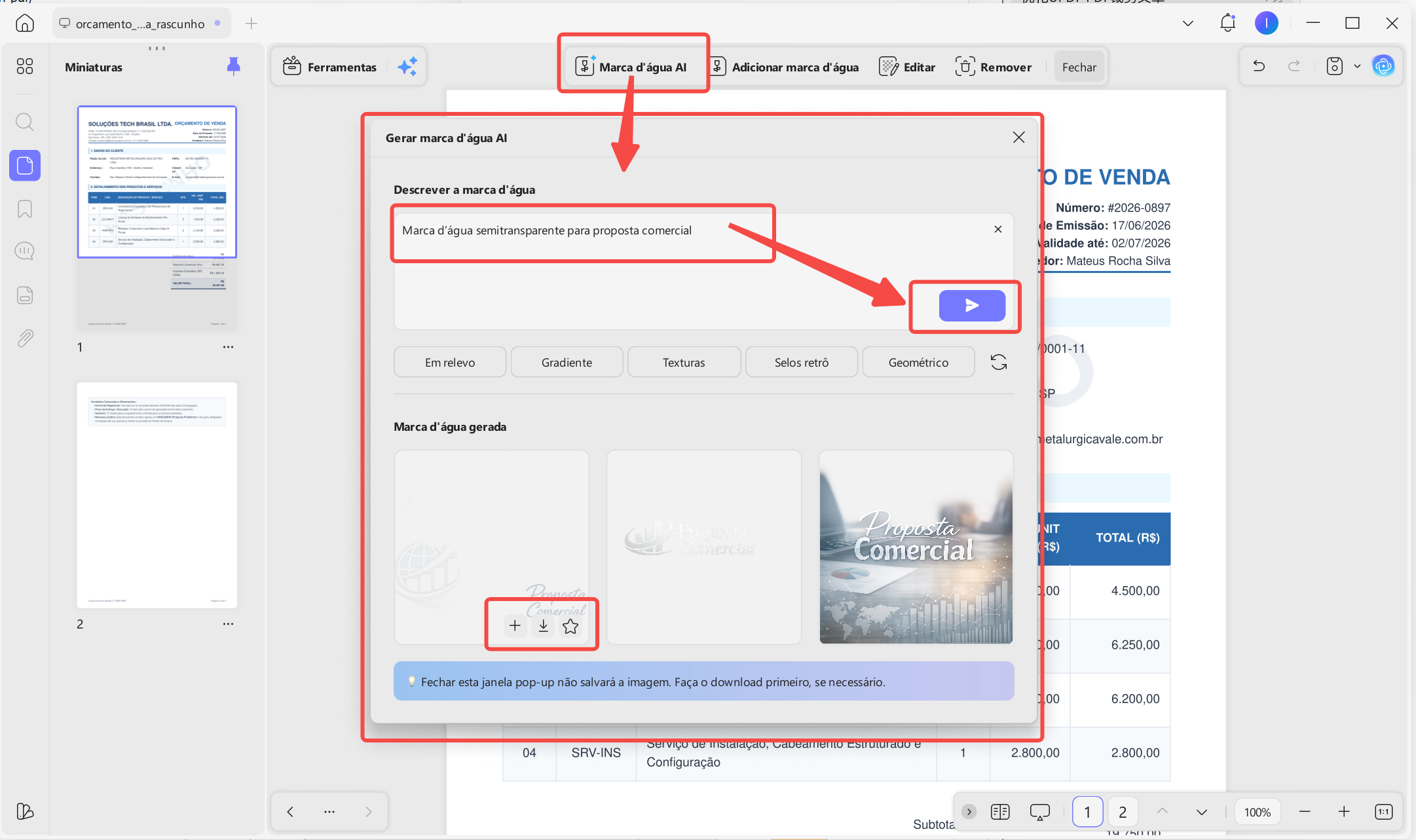Click the Fechar button

click(1079, 67)
